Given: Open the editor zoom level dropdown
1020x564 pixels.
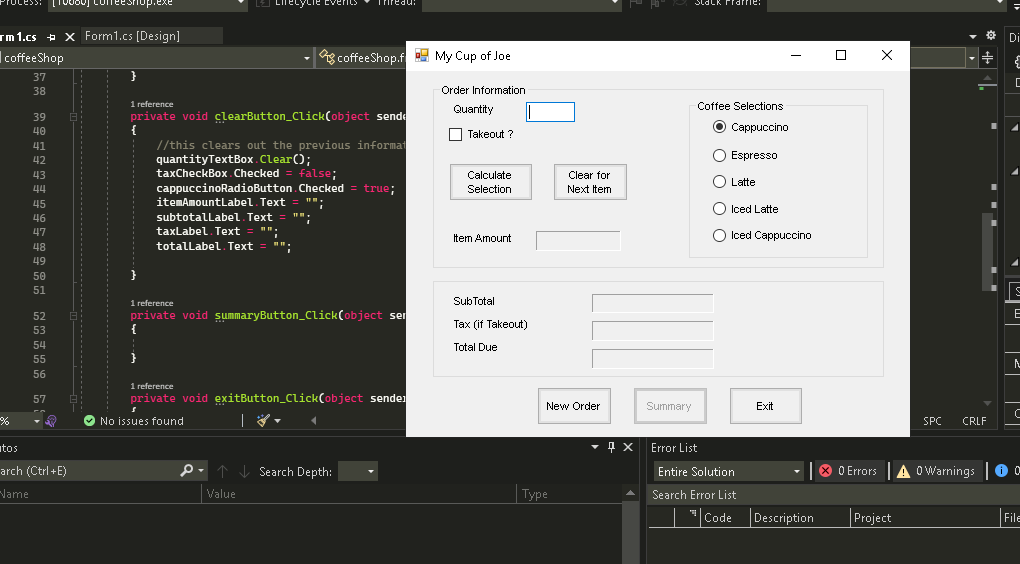Looking at the screenshot, I should tap(36, 421).
